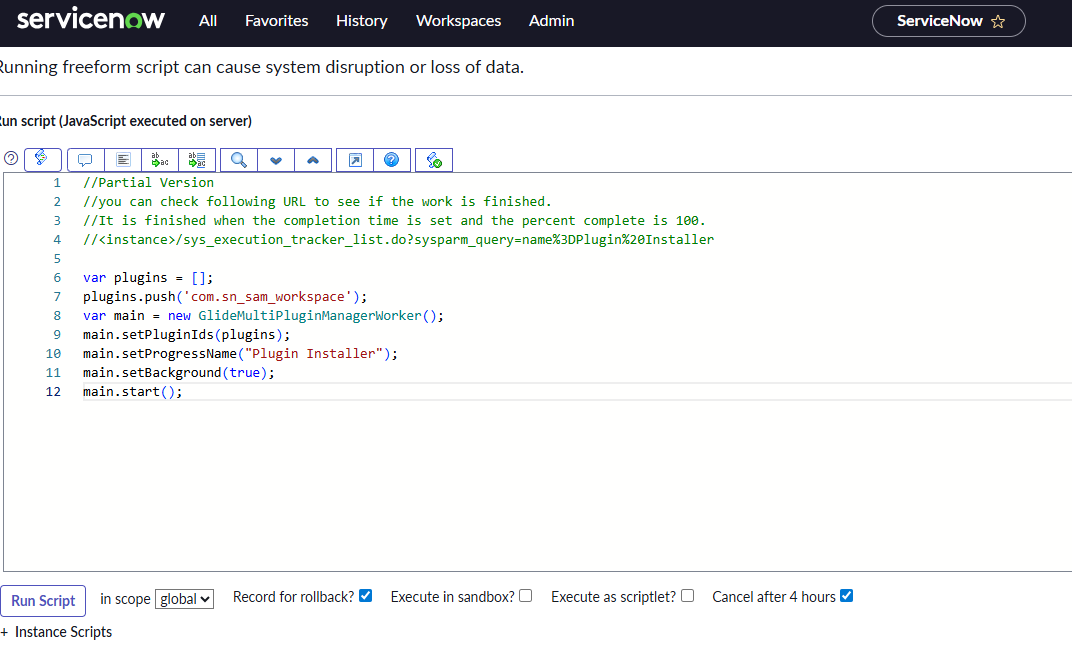The width and height of the screenshot is (1072, 654).
Task: Expand the Instance Scripts section
Action: click(x=57, y=632)
